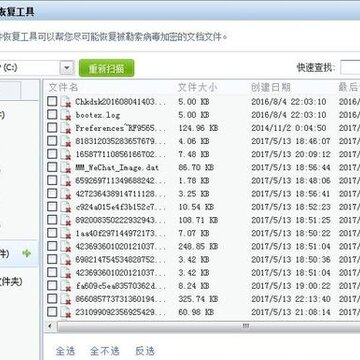Check the box for c924a015e4f3b152c7 file
The height and width of the screenshot is (360, 360).
pyautogui.click(x=52, y=207)
